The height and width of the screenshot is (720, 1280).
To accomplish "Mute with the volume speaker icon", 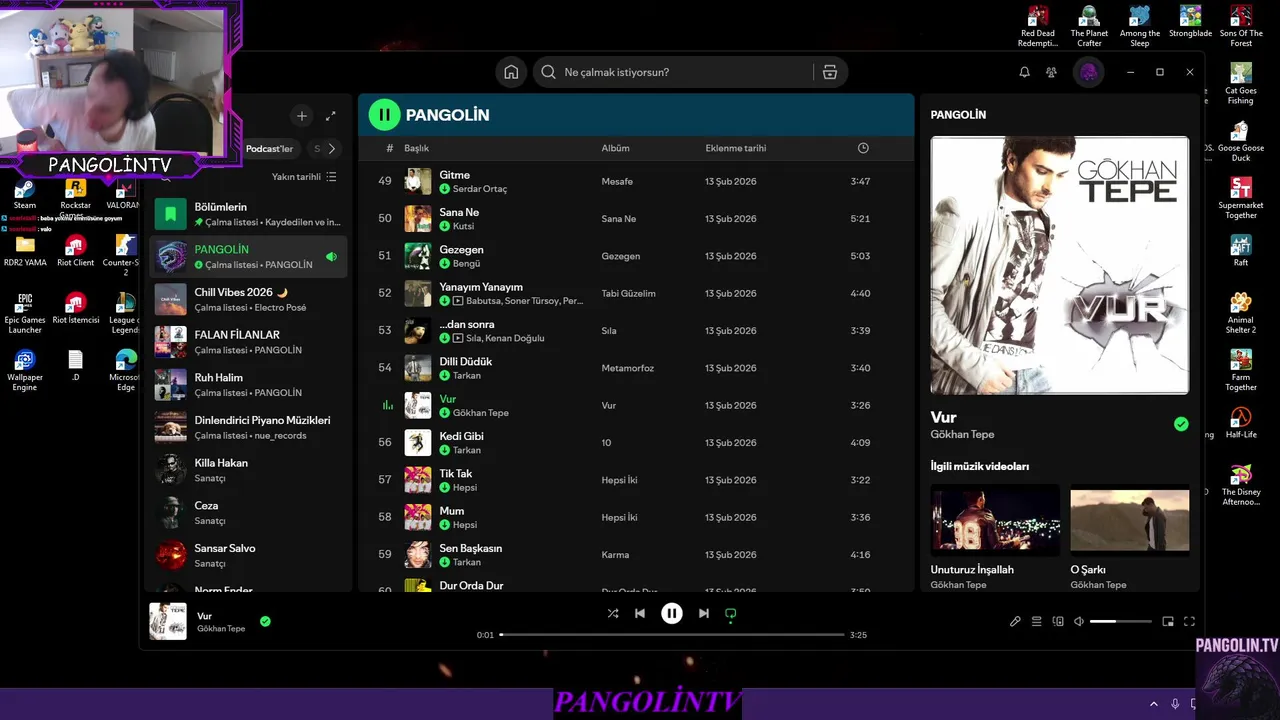I will [1079, 621].
